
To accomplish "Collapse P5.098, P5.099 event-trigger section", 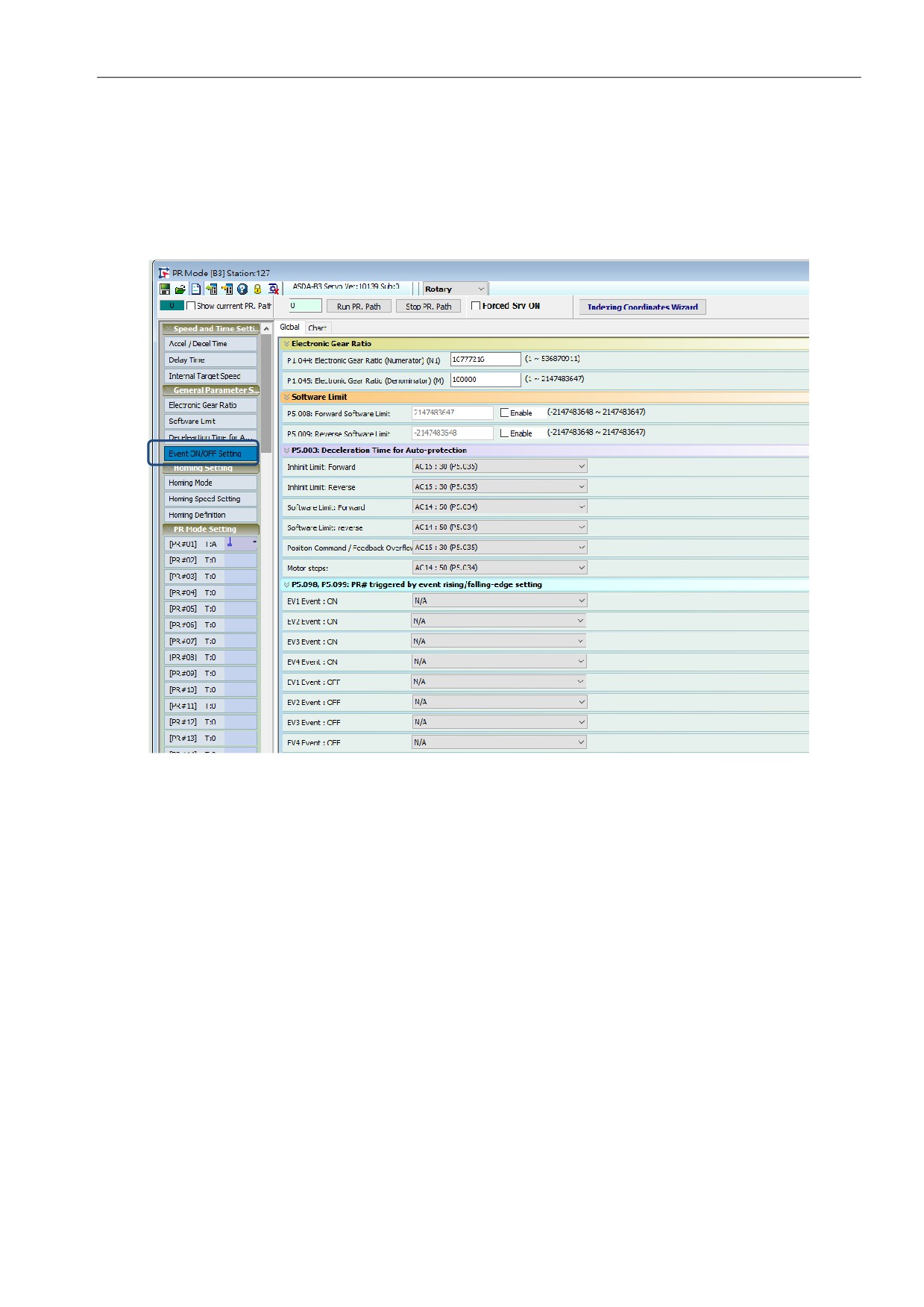I will (286, 585).
